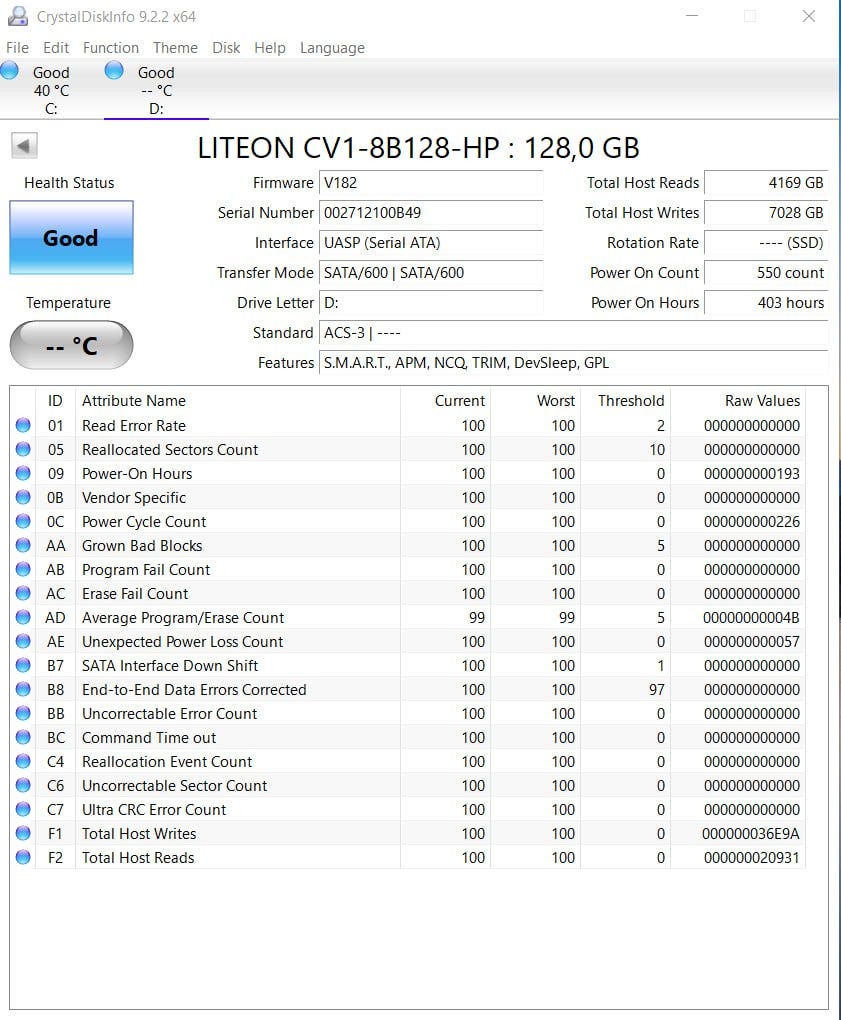
Task: Select raw value 000000020931
Action: pos(751,858)
